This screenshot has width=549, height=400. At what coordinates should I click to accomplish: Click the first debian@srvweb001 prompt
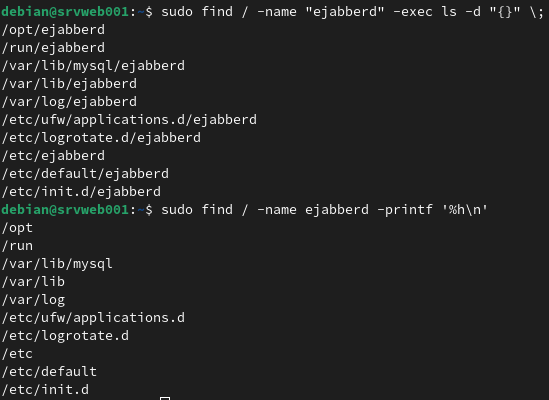point(65,12)
